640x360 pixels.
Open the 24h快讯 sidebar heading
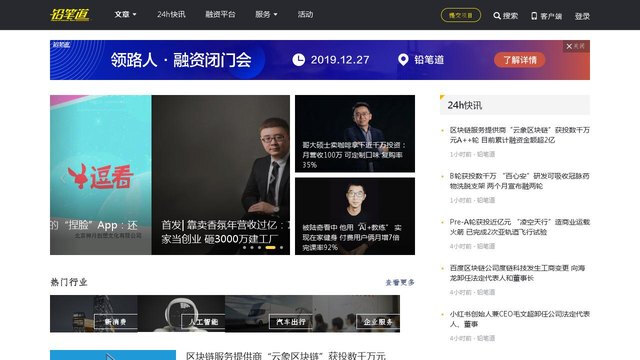tap(464, 105)
